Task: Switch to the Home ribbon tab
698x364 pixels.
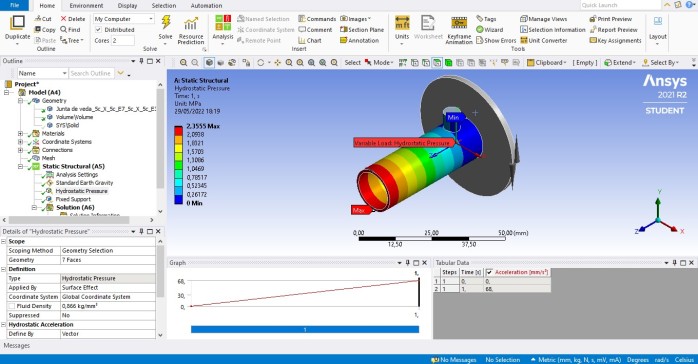Action: point(47,6)
